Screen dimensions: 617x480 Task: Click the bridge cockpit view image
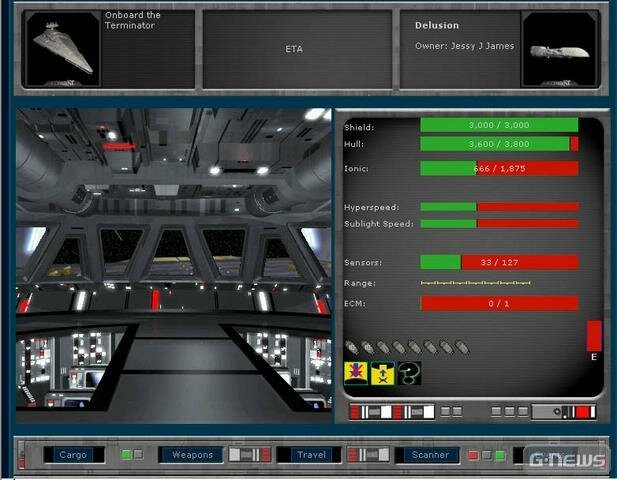pyautogui.click(x=174, y=266)
